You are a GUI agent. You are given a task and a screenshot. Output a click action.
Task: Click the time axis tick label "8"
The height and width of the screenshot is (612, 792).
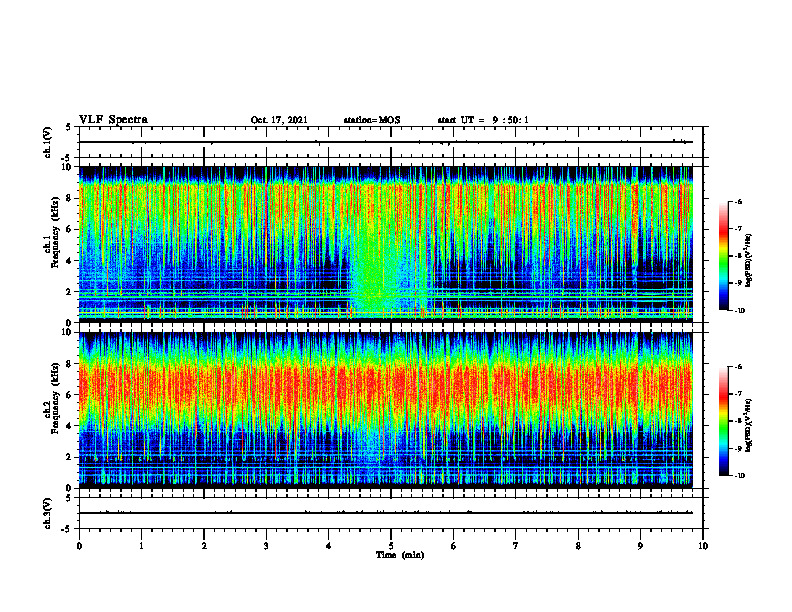[x=578, y=546]
